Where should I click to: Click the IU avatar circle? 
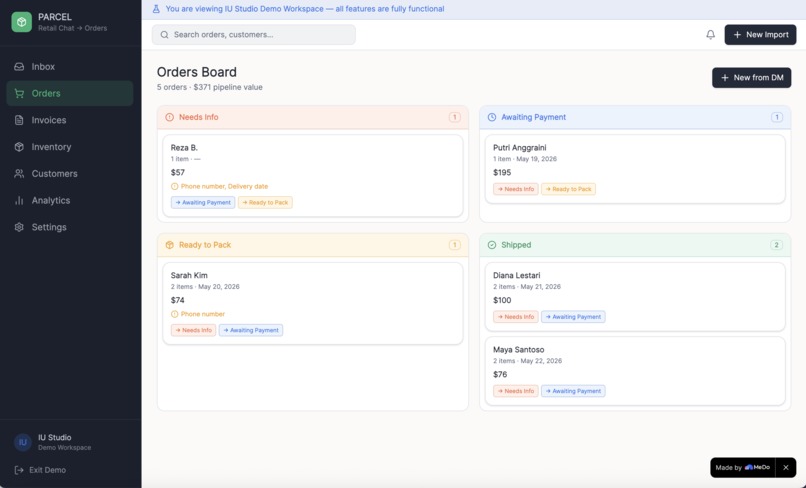23,442
